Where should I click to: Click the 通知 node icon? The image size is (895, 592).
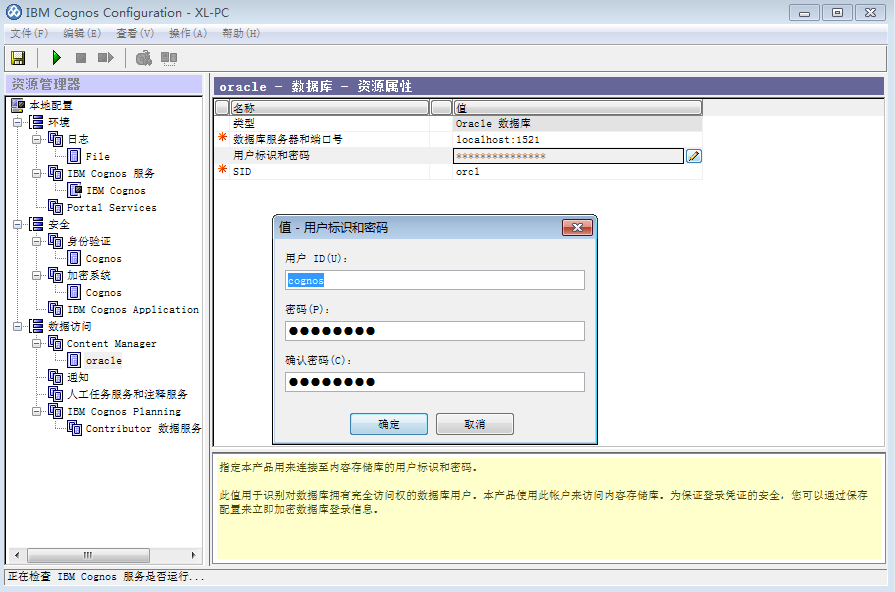55,377
